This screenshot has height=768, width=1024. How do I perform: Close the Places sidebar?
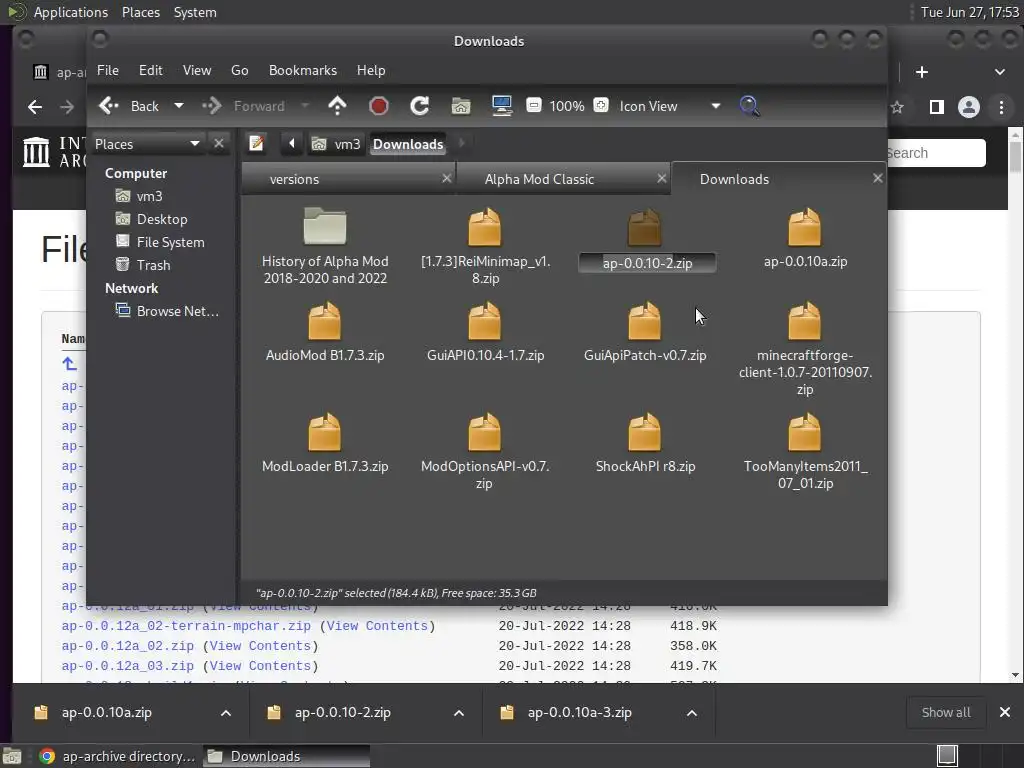coord(219,143)
